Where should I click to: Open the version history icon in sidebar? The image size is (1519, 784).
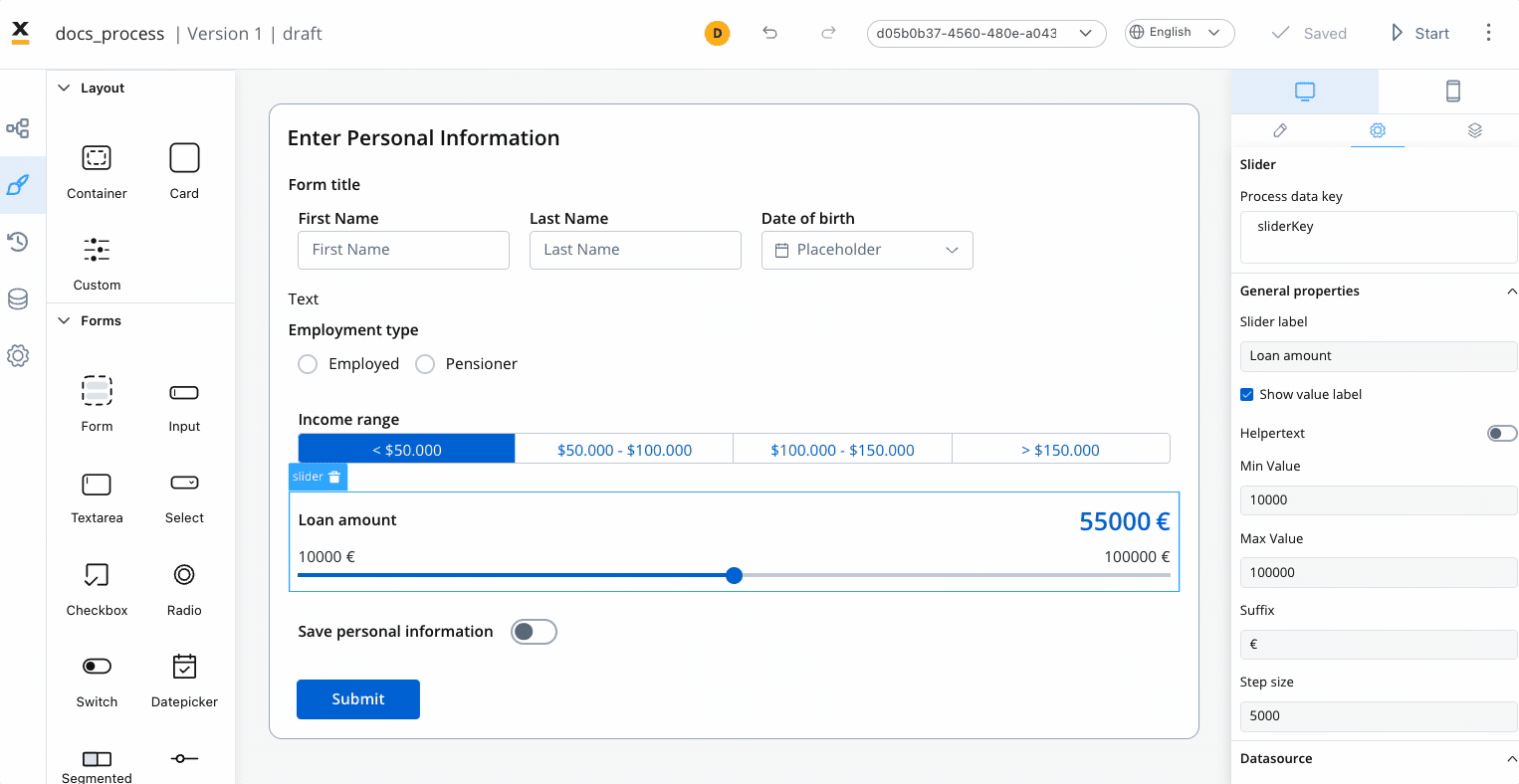[x=18, y=242]
